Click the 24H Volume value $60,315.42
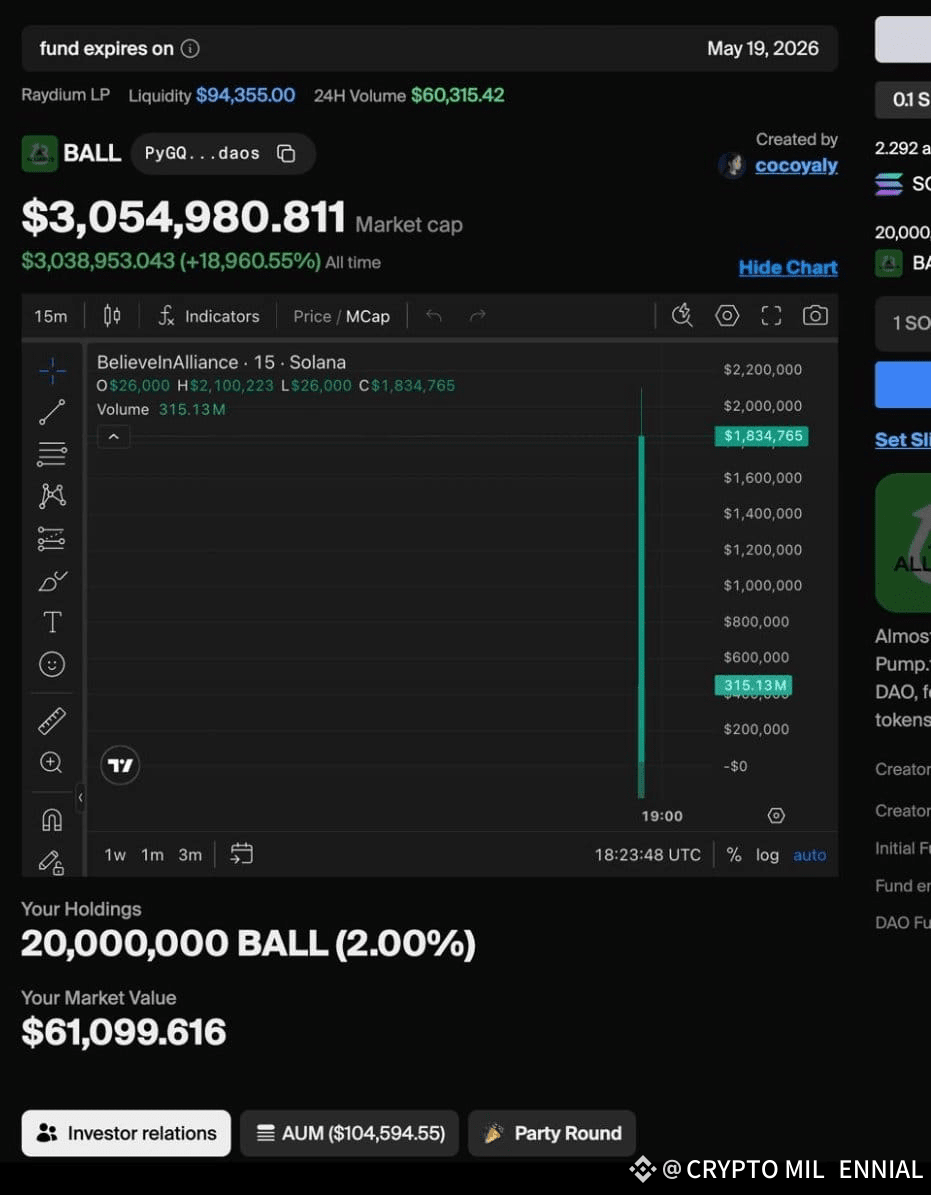Image resolution: width=931 pixels, height=1195 pixels. pyautogui.click(x=457, y=95)
